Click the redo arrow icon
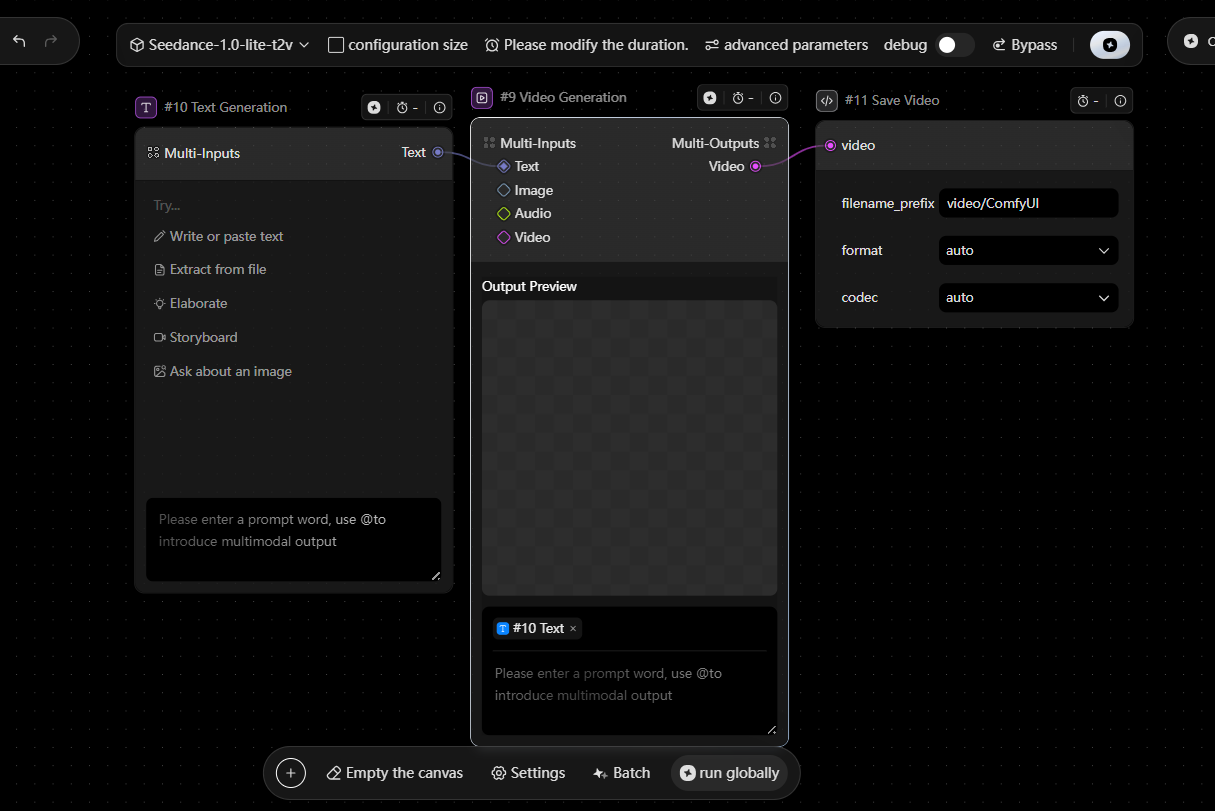 point(51,41)
